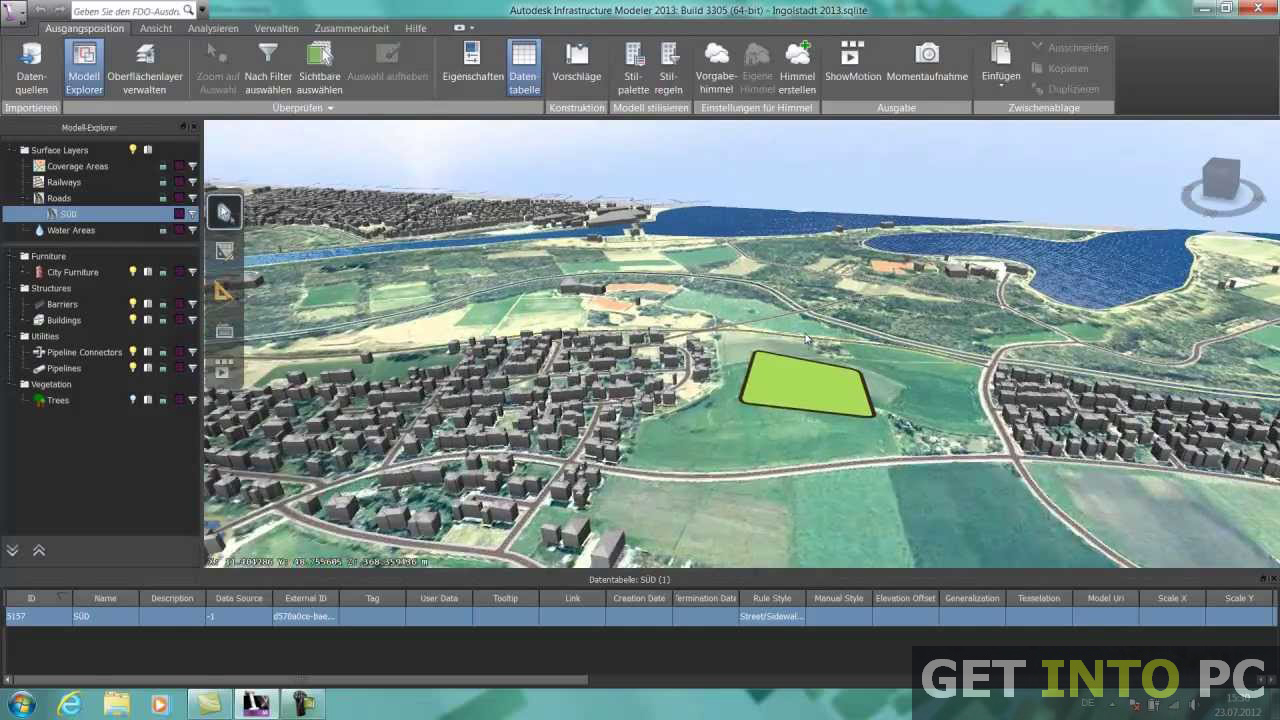Image resolution: width=1280 pixels, height=720 pixels.
Task: Toggle City Furniture light bulb visibility
Action: click(x=132, y=272)
